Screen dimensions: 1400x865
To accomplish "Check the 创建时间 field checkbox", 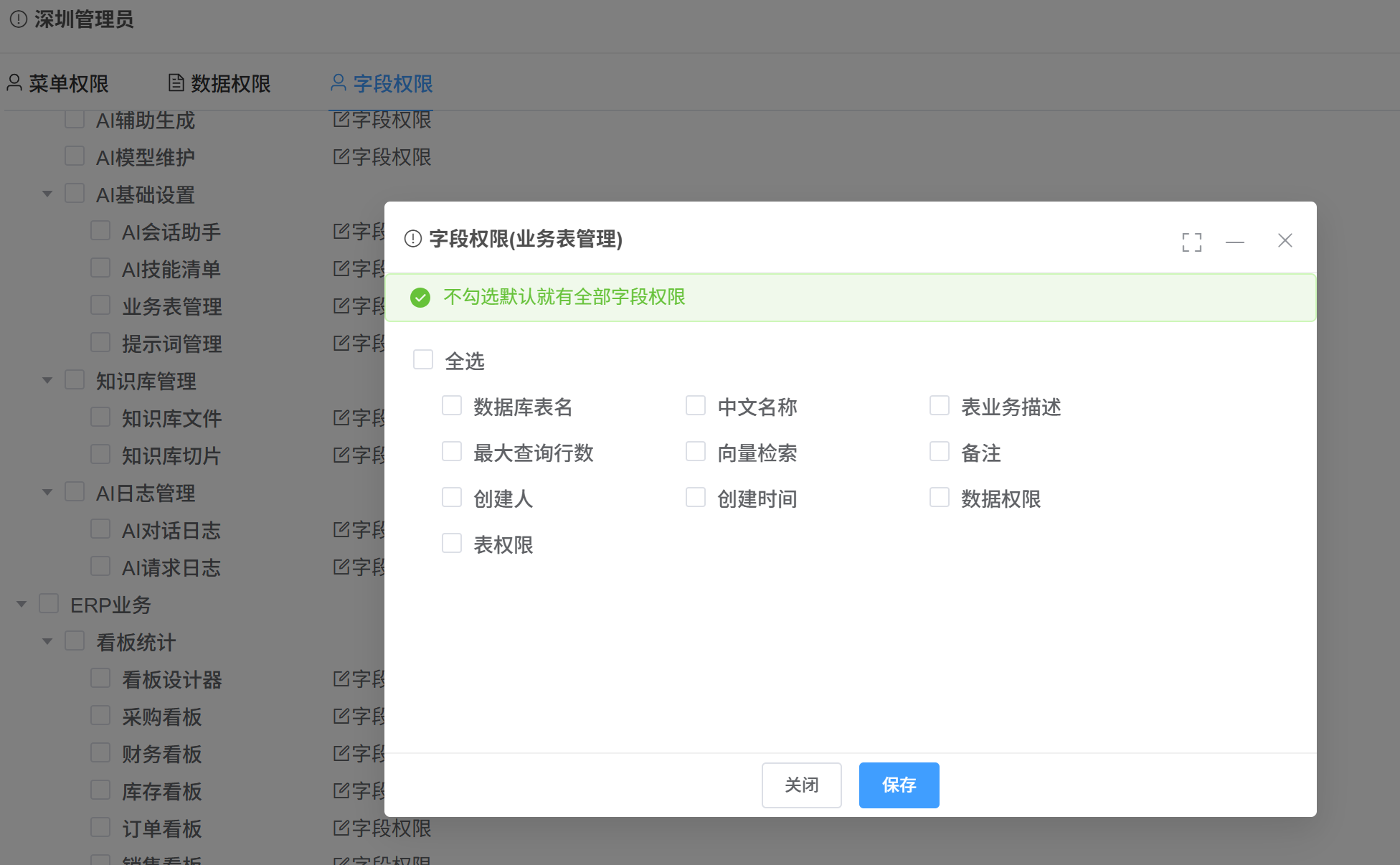I will click(696, 497).
